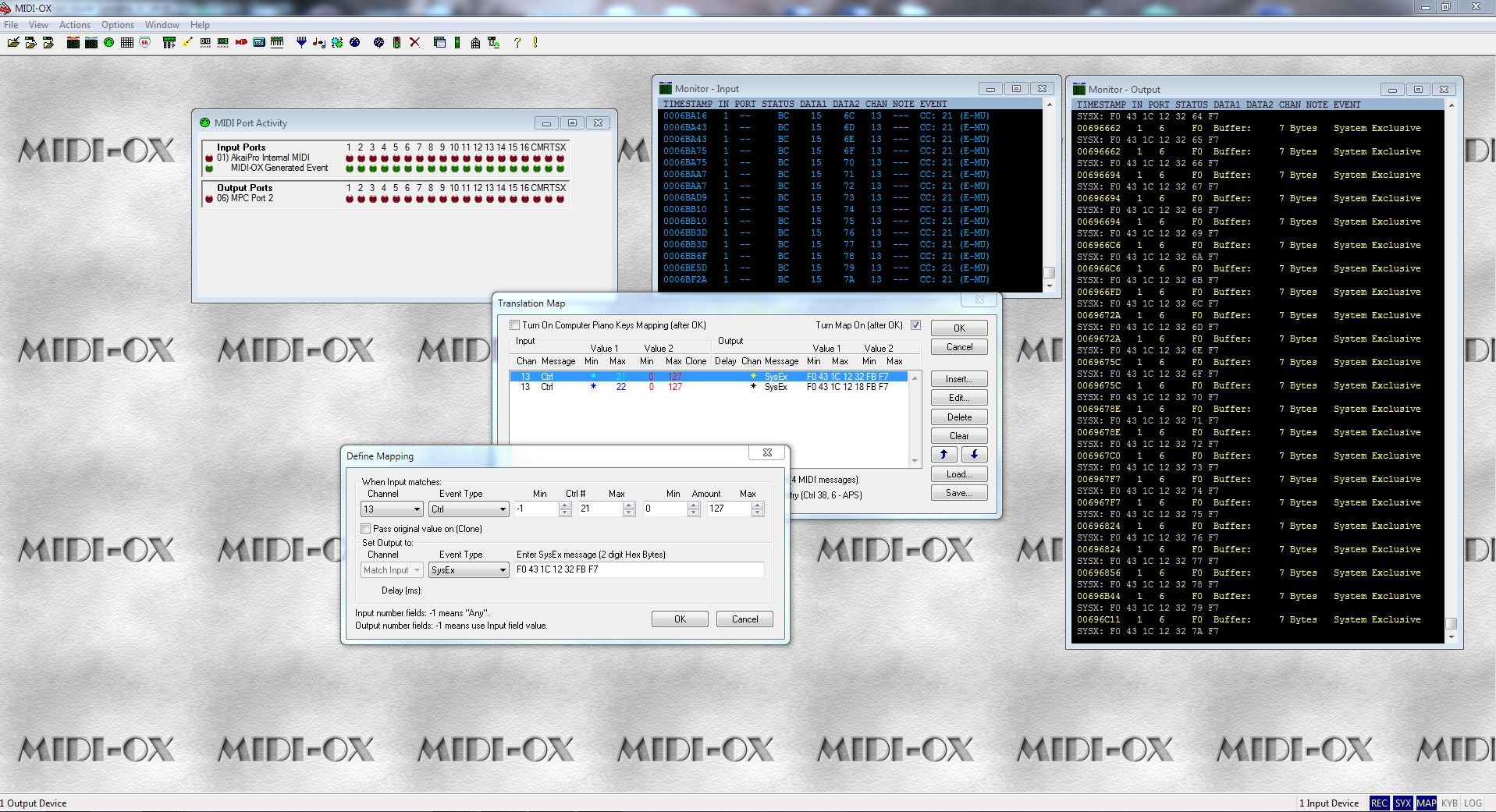Select mapping row F0 43 1C 12 18 FB F7
The height and width of the screenshot is (812, 1496).
(709, 387)
